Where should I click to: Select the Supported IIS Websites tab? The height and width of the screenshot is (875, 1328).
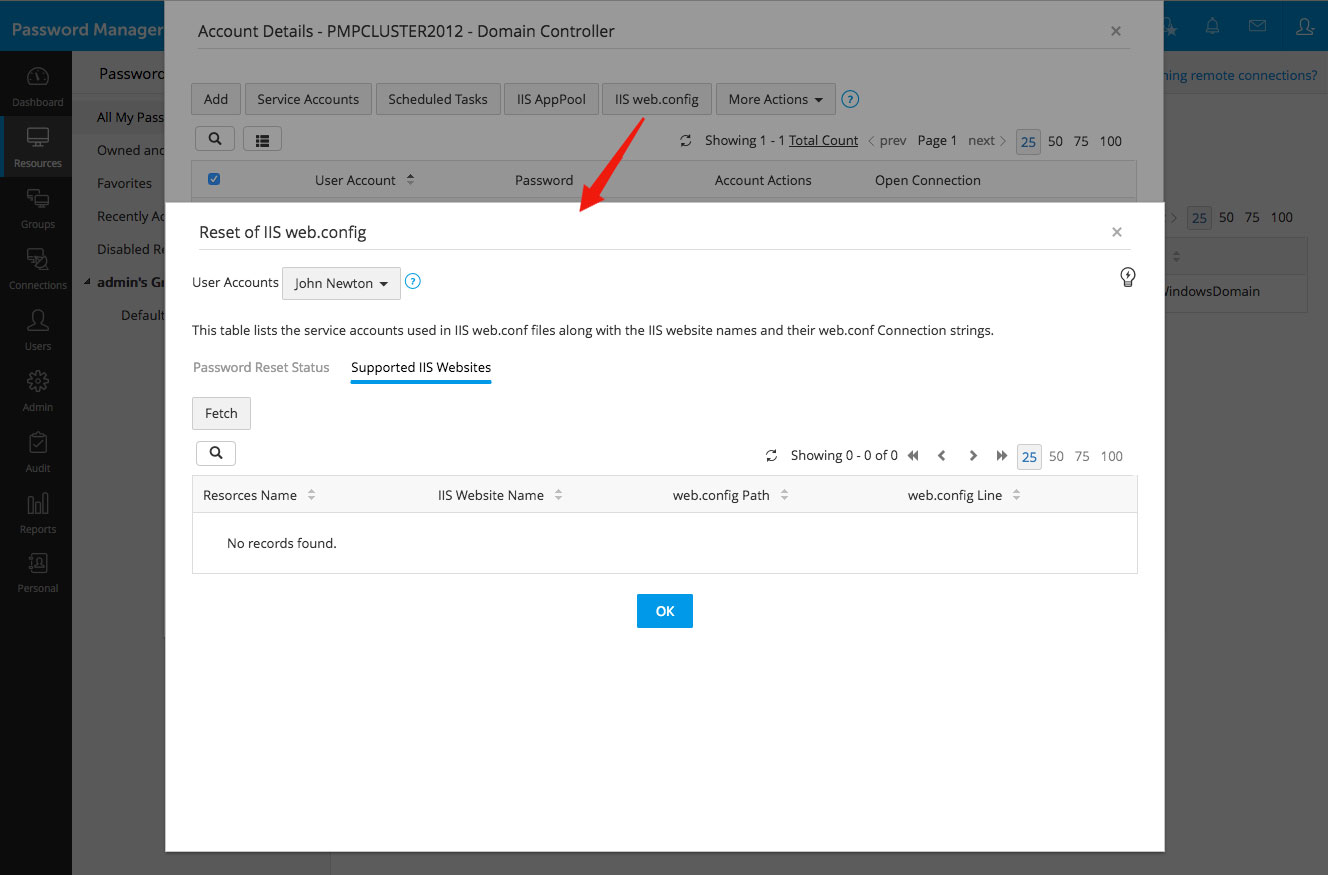coord(421,367)
